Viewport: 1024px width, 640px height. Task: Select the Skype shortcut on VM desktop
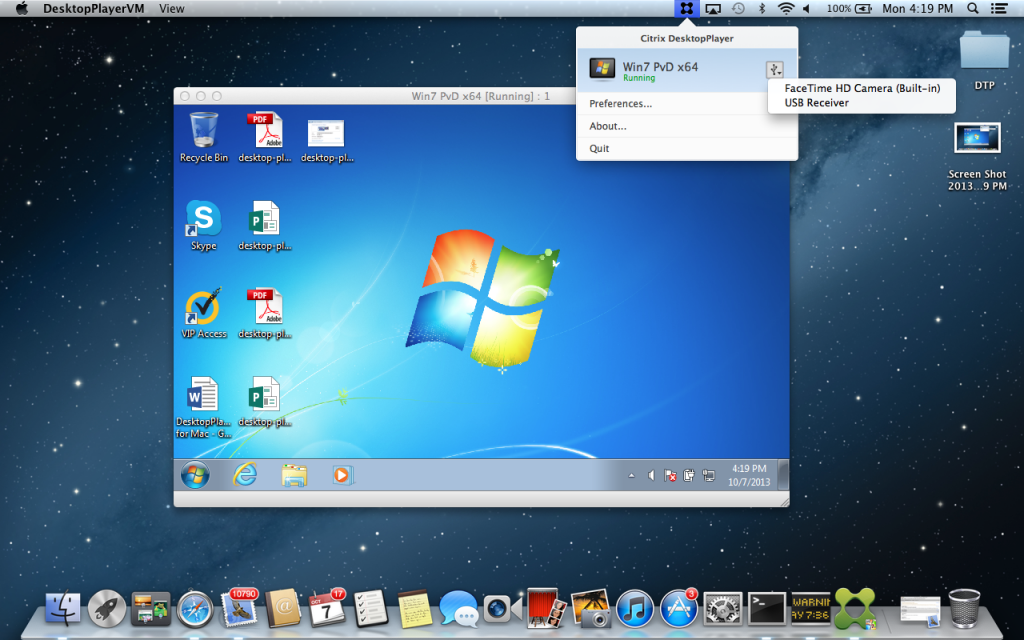(x=204, y=225)
